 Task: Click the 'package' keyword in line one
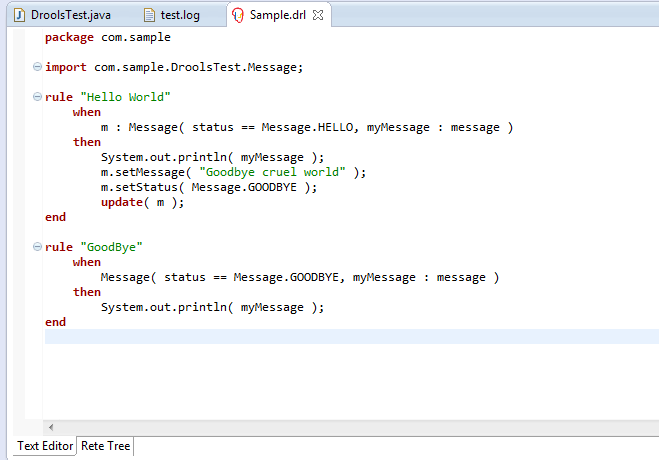(69, 38)
